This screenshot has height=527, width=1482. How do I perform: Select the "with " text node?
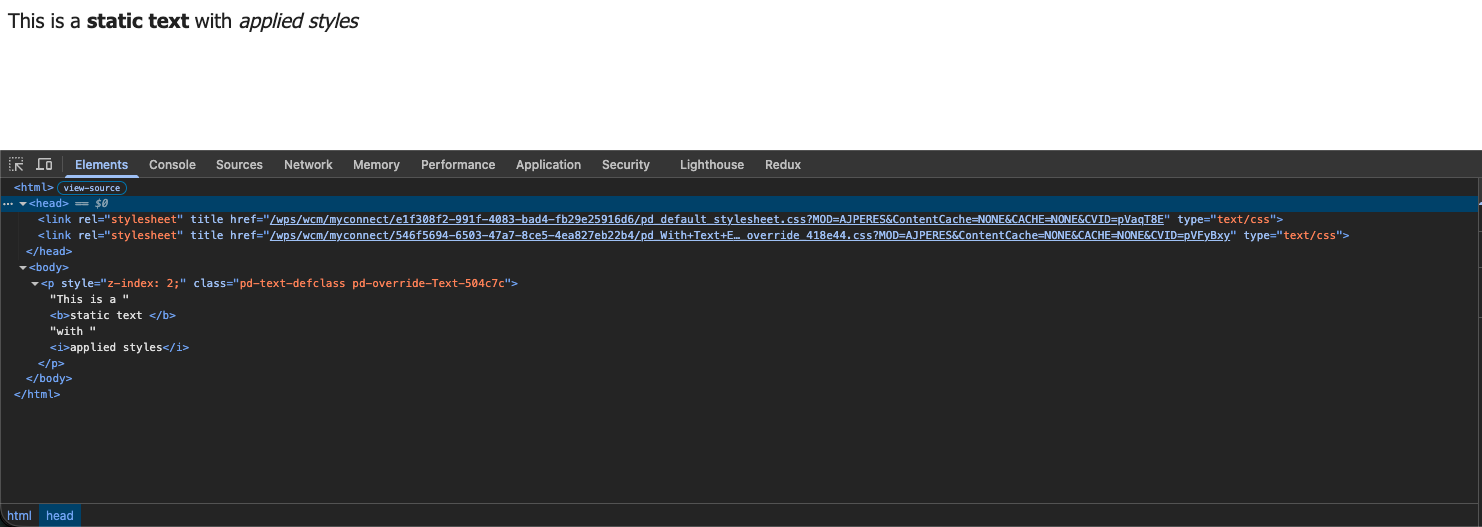(73, 331)
